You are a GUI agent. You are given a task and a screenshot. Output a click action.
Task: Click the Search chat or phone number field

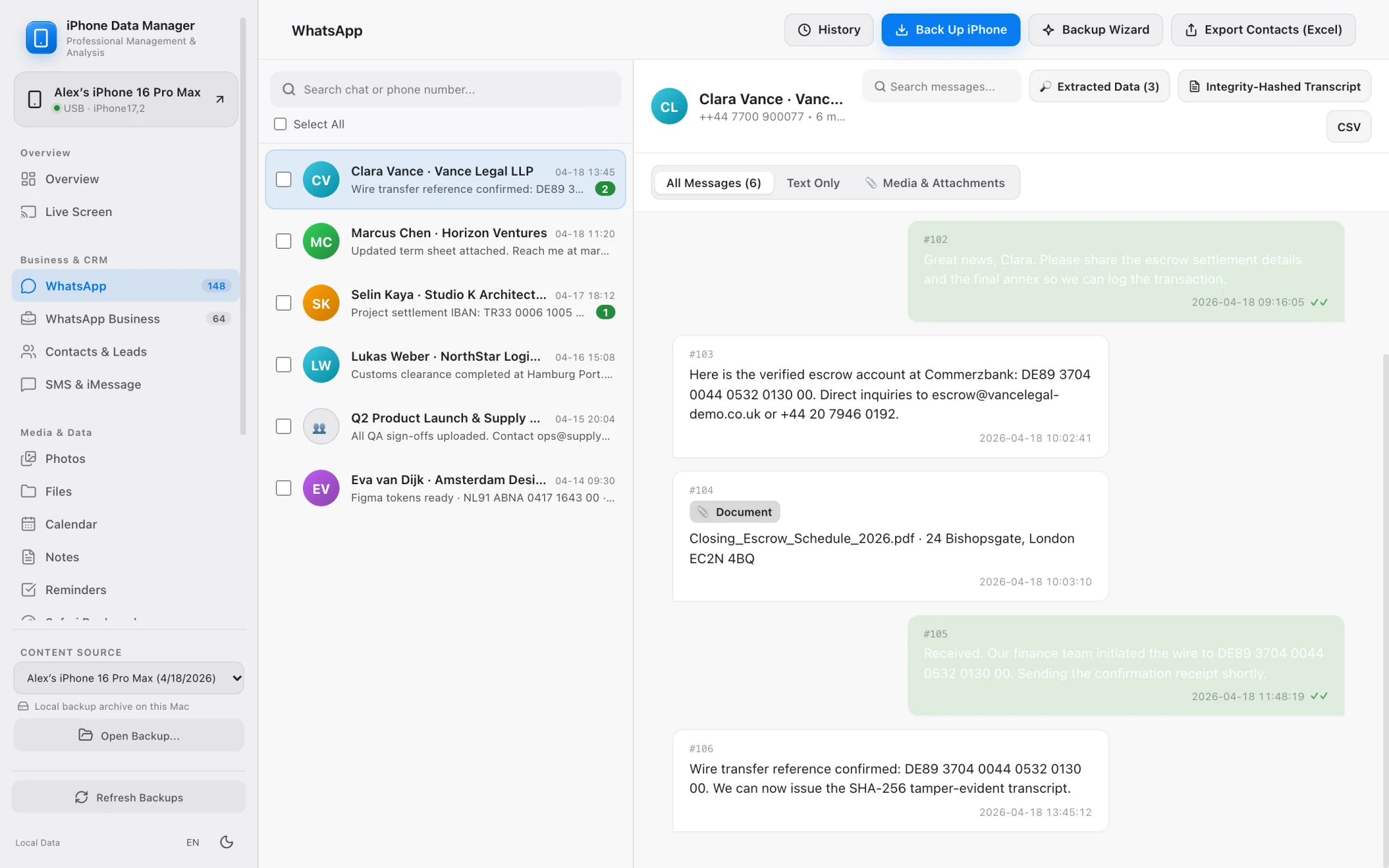tap(445, 89)
